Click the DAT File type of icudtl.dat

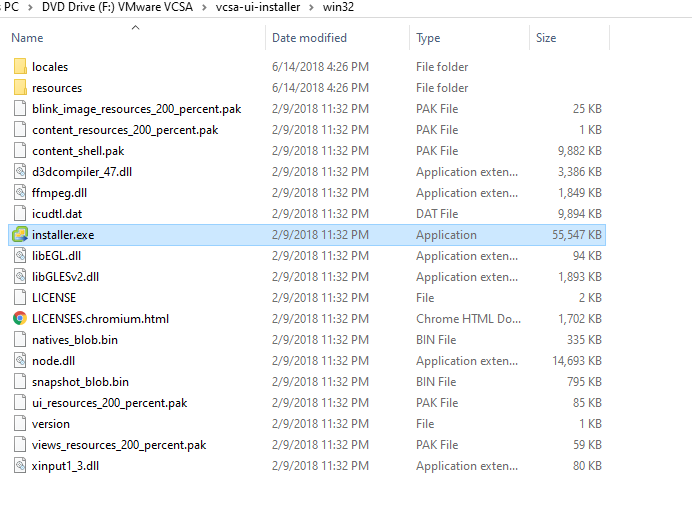[x=437, y=214]
